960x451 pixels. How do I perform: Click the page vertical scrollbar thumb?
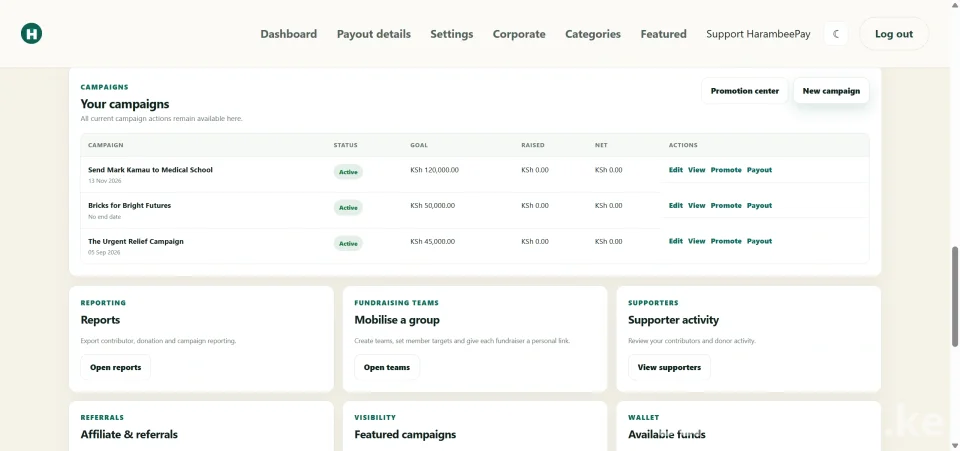pyautogui.click(x=955, y=296)
